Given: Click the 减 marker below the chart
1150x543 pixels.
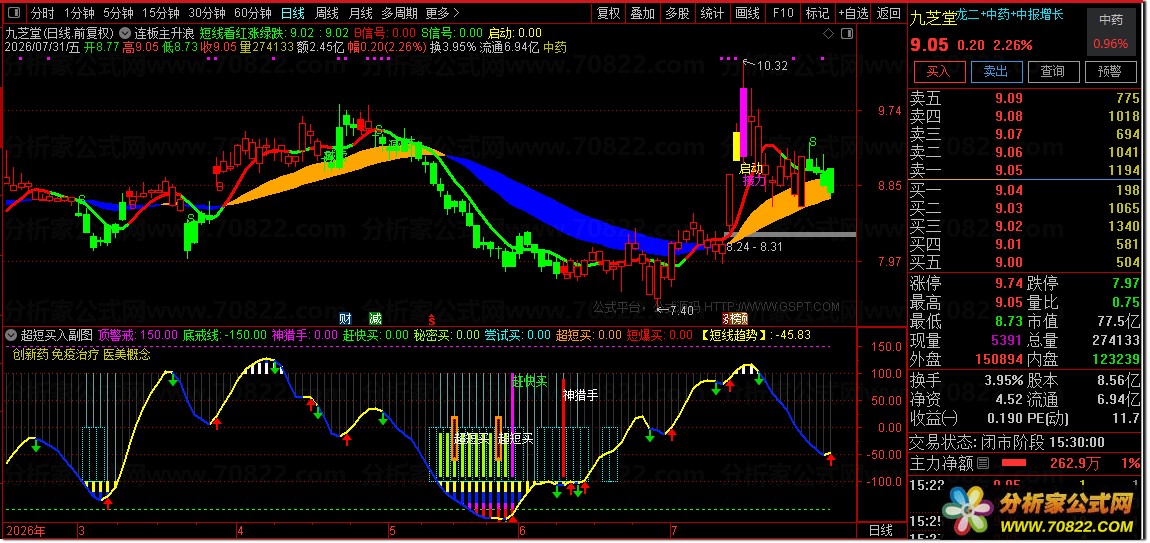Looking at the screenshot, I should coord(376,318).
